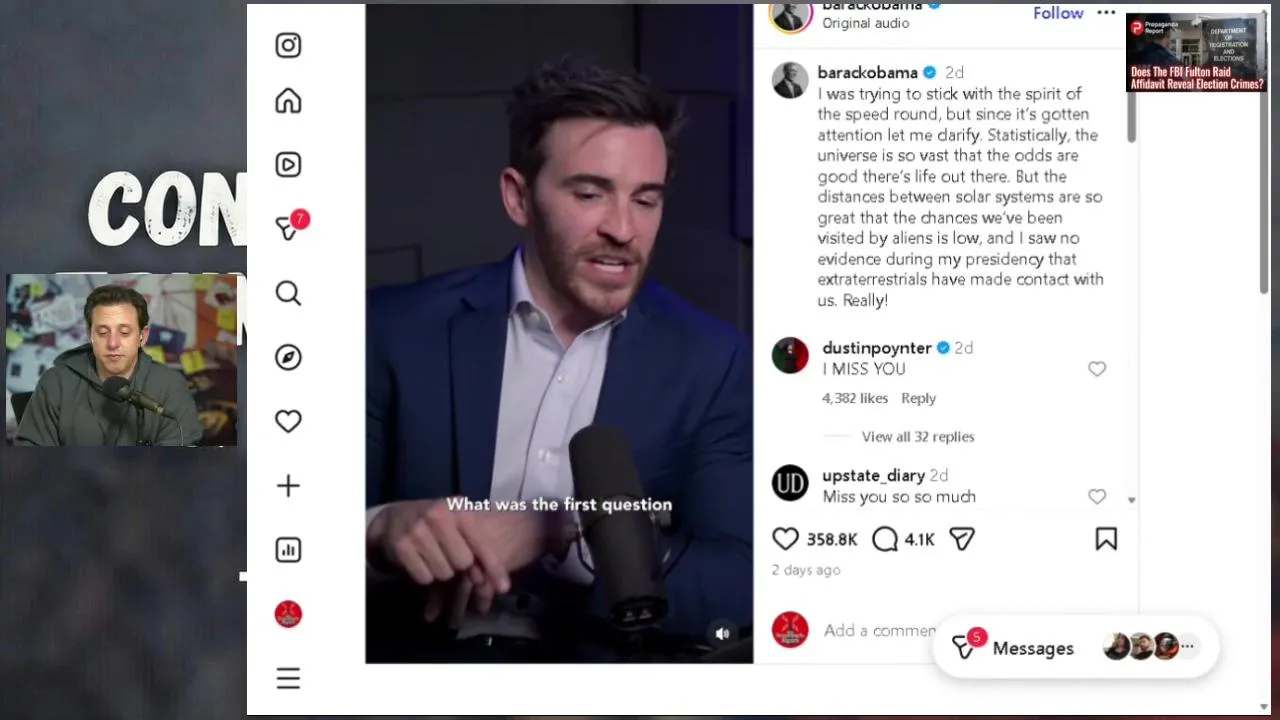Save the post with bookmark icon
Screen dimensions: 1280x720
tap(1106, 539)
